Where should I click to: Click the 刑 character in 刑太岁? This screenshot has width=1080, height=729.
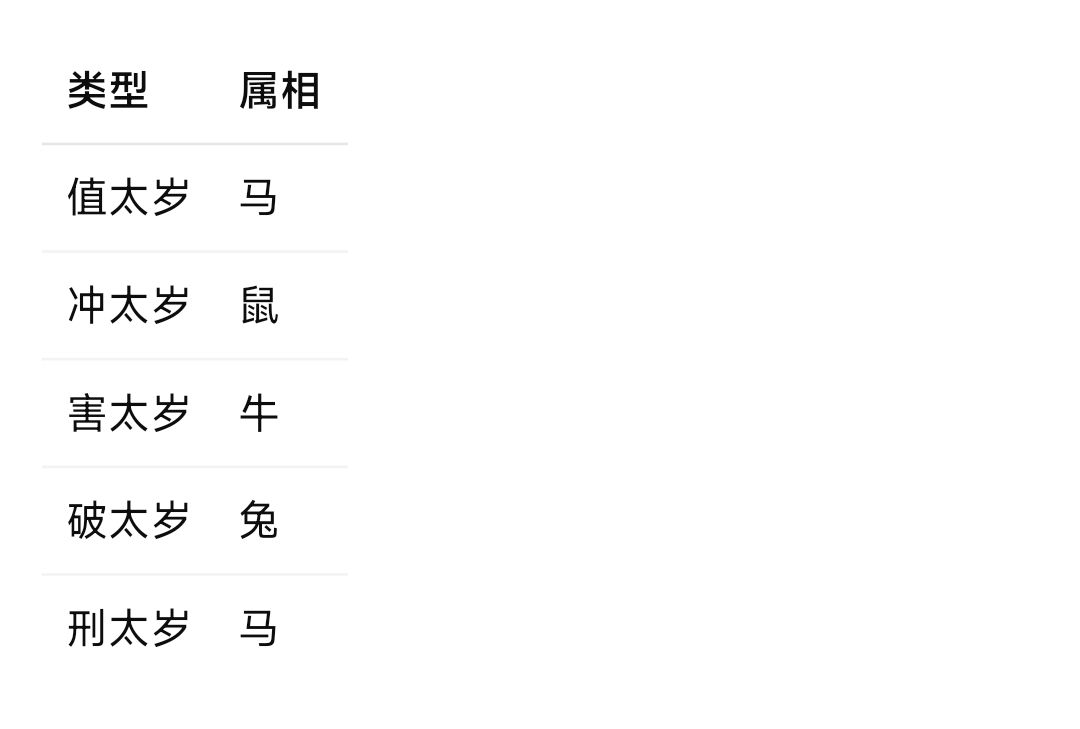tap(86, 629)
